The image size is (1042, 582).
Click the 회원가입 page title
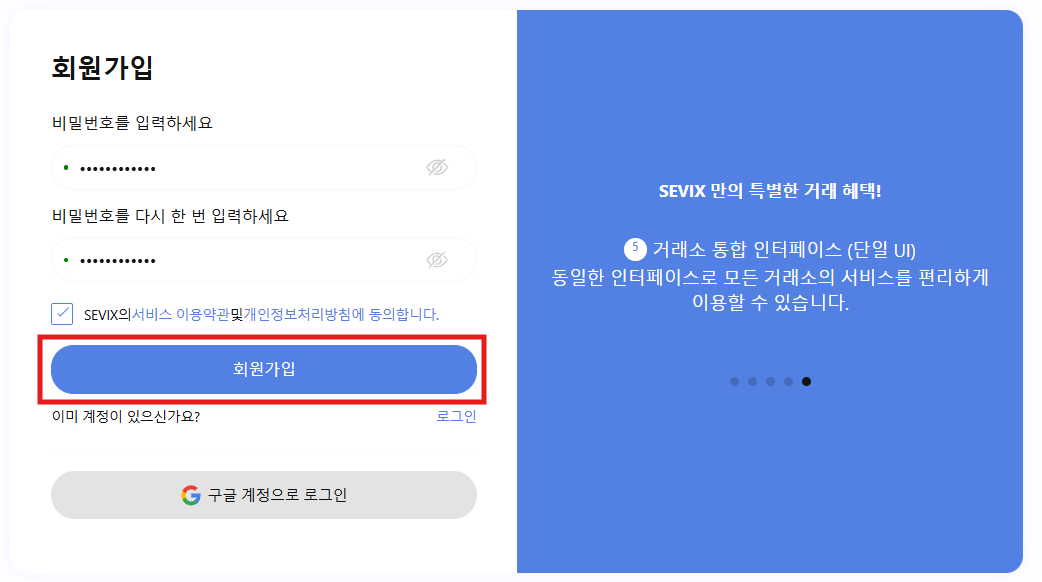coord(102,68)
